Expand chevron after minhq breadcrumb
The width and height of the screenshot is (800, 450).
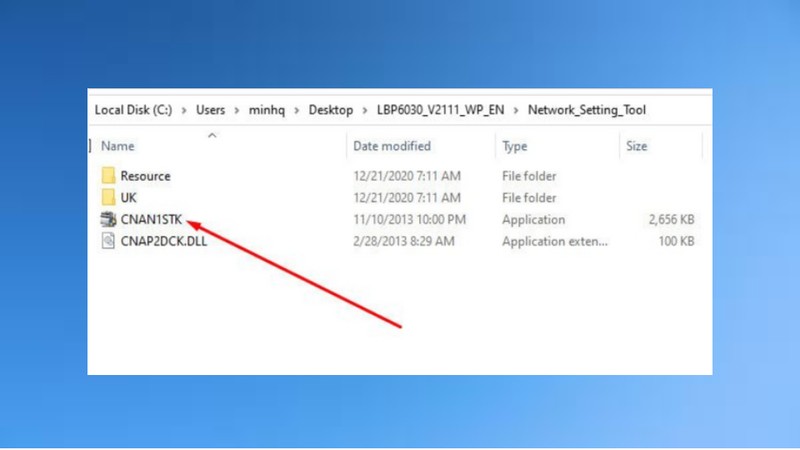point(296,110)
